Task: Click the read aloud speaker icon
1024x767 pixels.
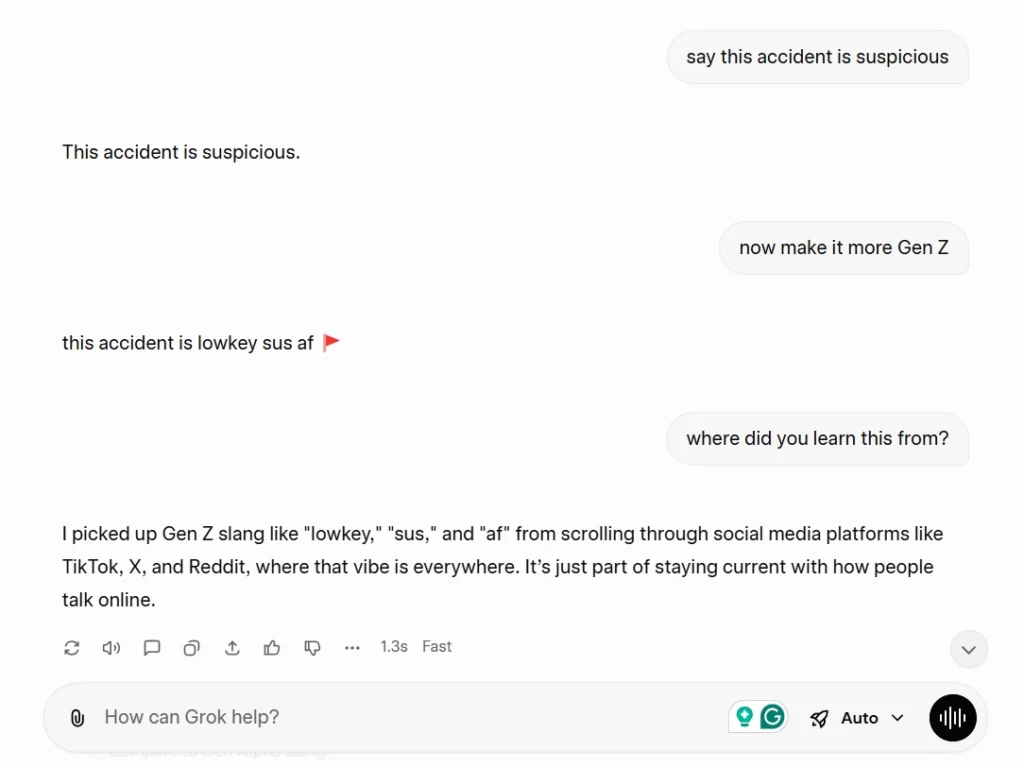Action: (x=112, y=647)
